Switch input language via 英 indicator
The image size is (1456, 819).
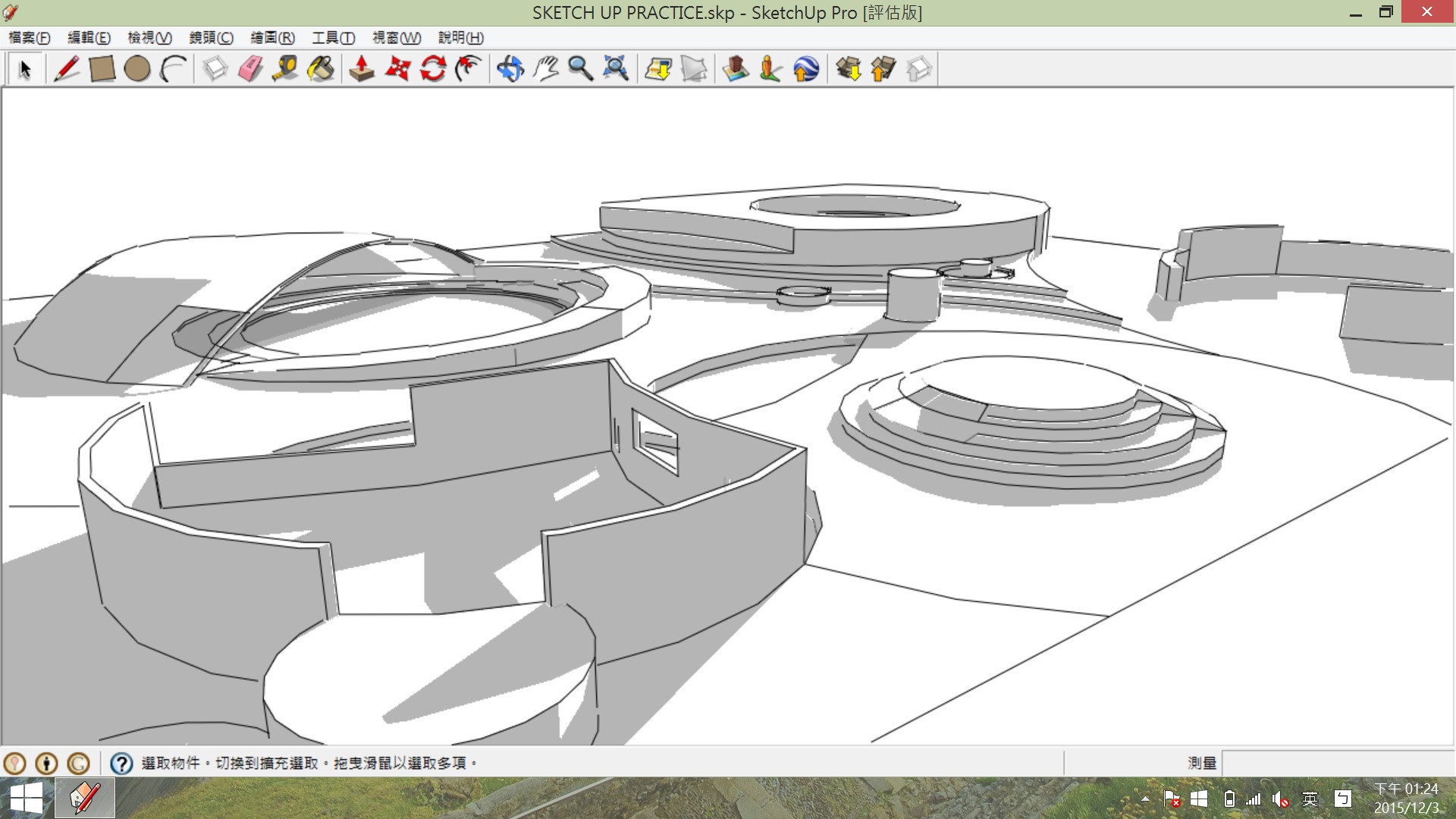(x=1310, y=799)
